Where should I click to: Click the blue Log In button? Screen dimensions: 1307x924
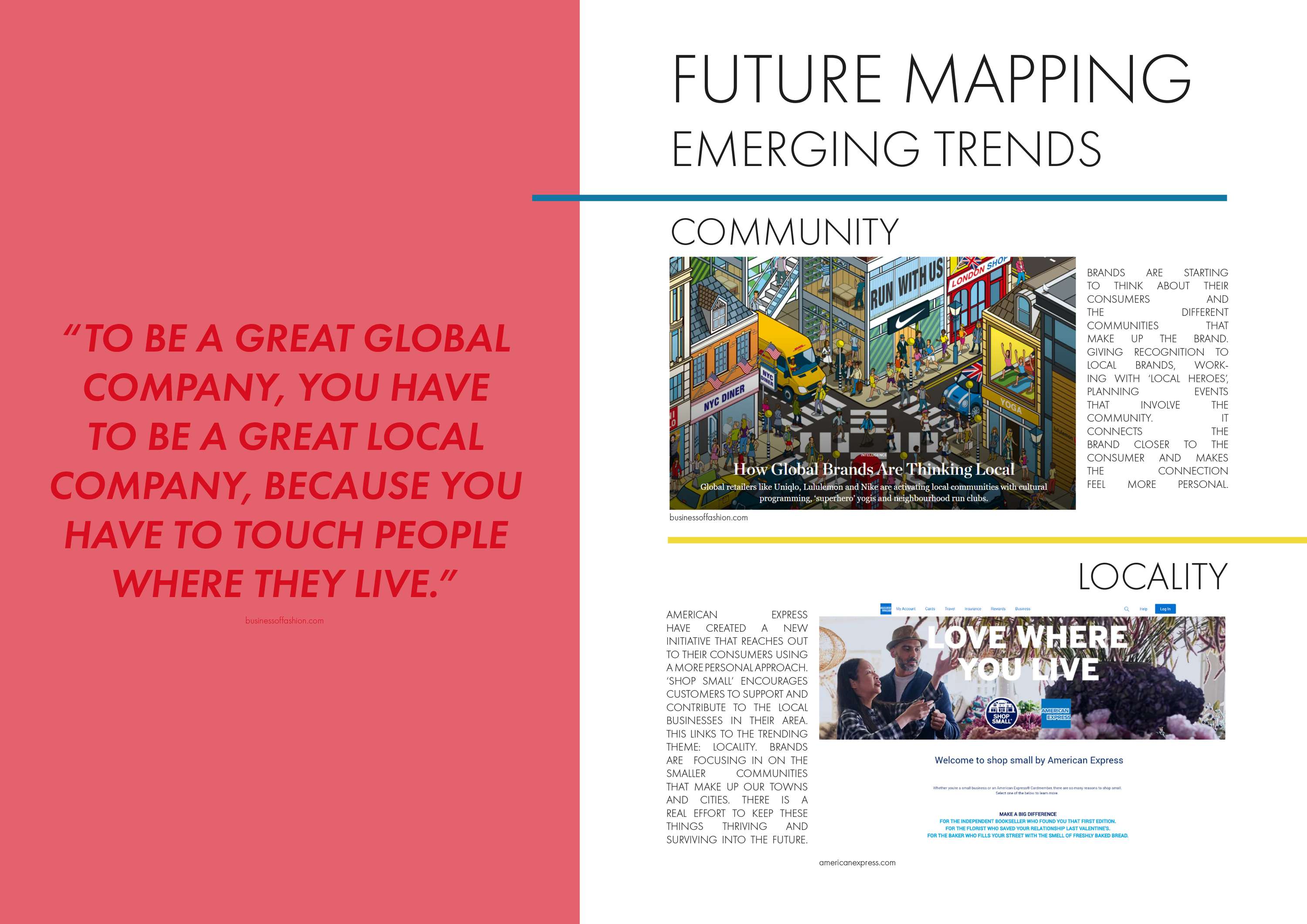(x=1165, y=609)
